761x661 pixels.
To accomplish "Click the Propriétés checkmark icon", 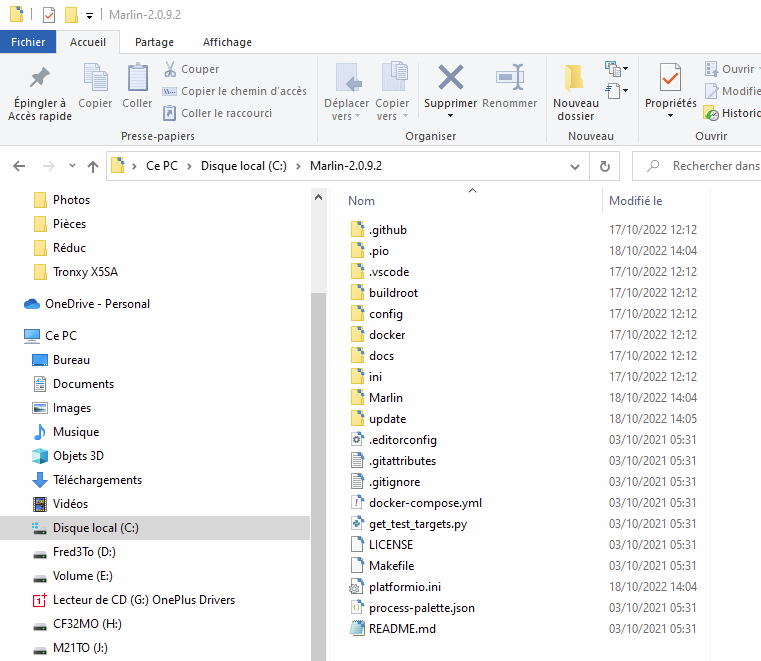I will 670,78.
